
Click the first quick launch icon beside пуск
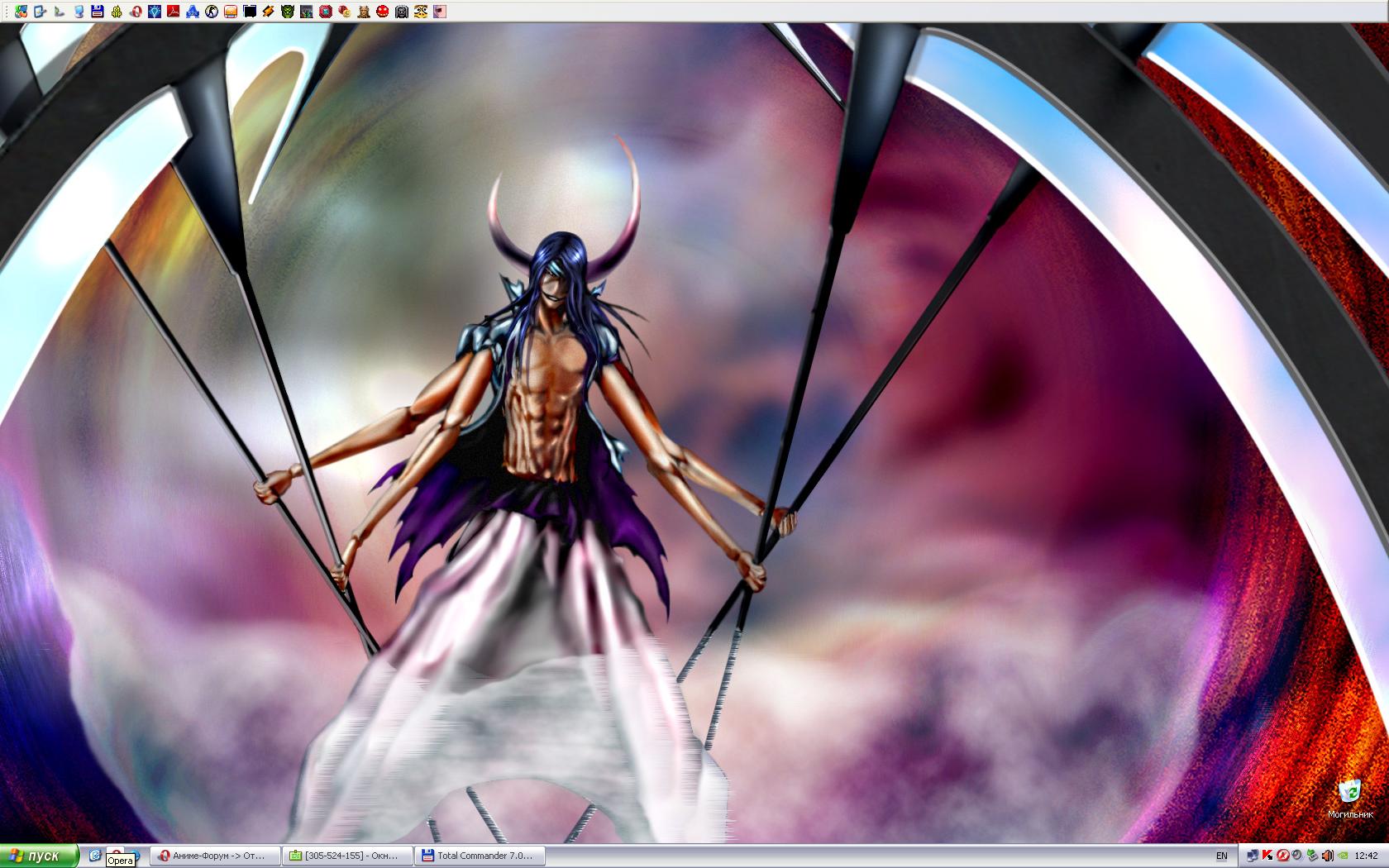95,856
